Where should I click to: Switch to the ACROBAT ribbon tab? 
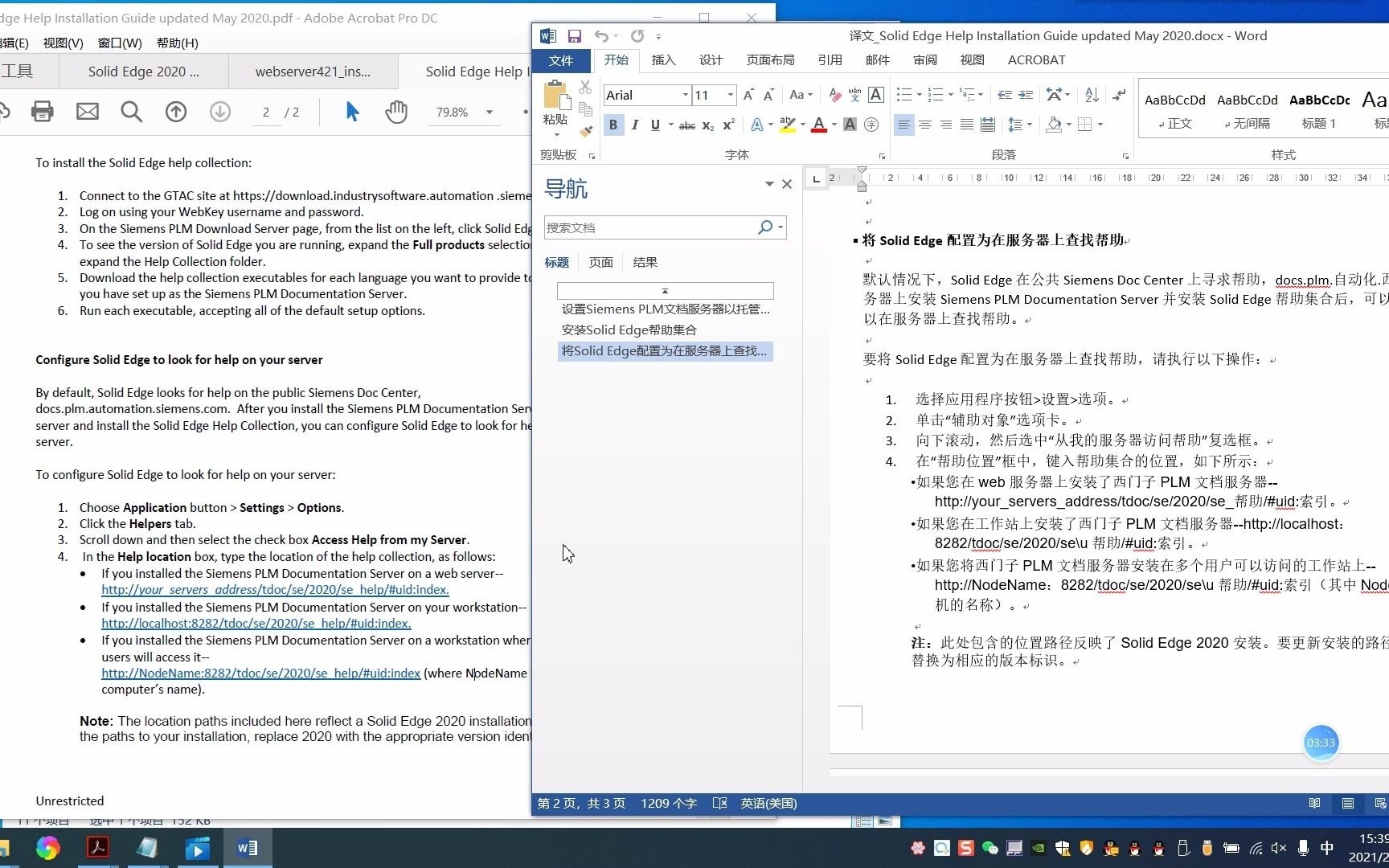click(x=1035, y=59)
